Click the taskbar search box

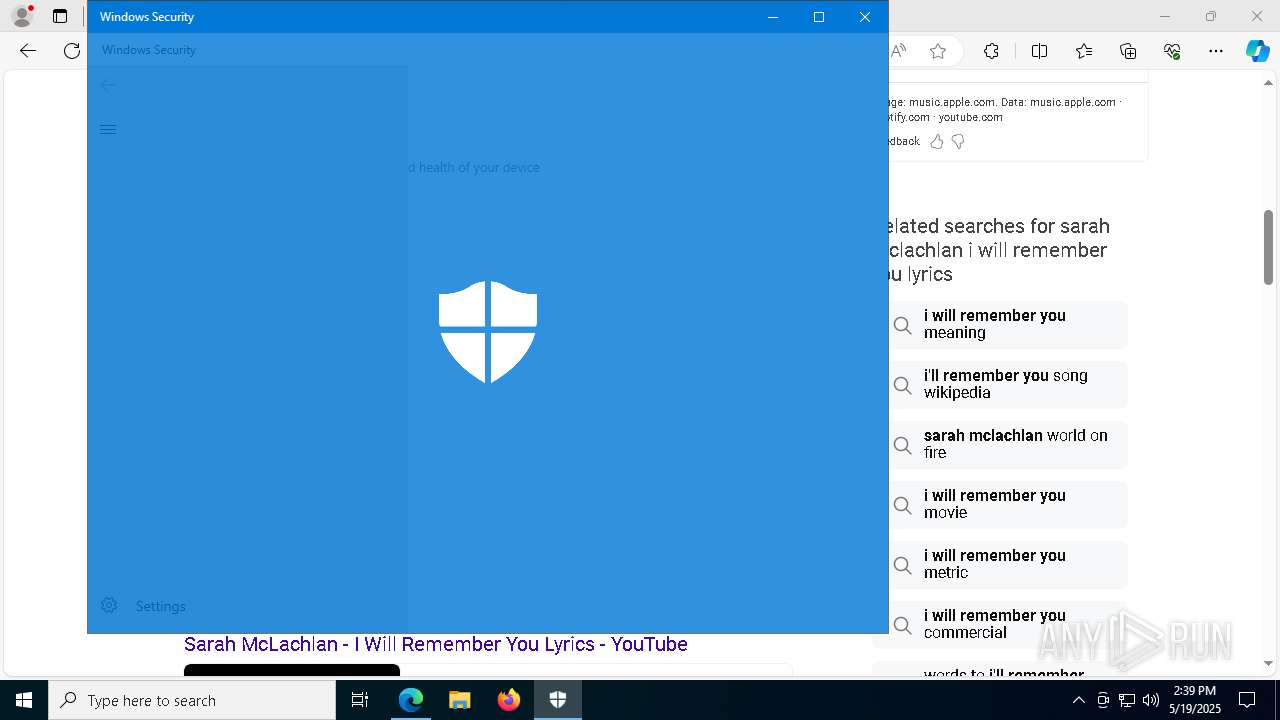tap(192, 700)
